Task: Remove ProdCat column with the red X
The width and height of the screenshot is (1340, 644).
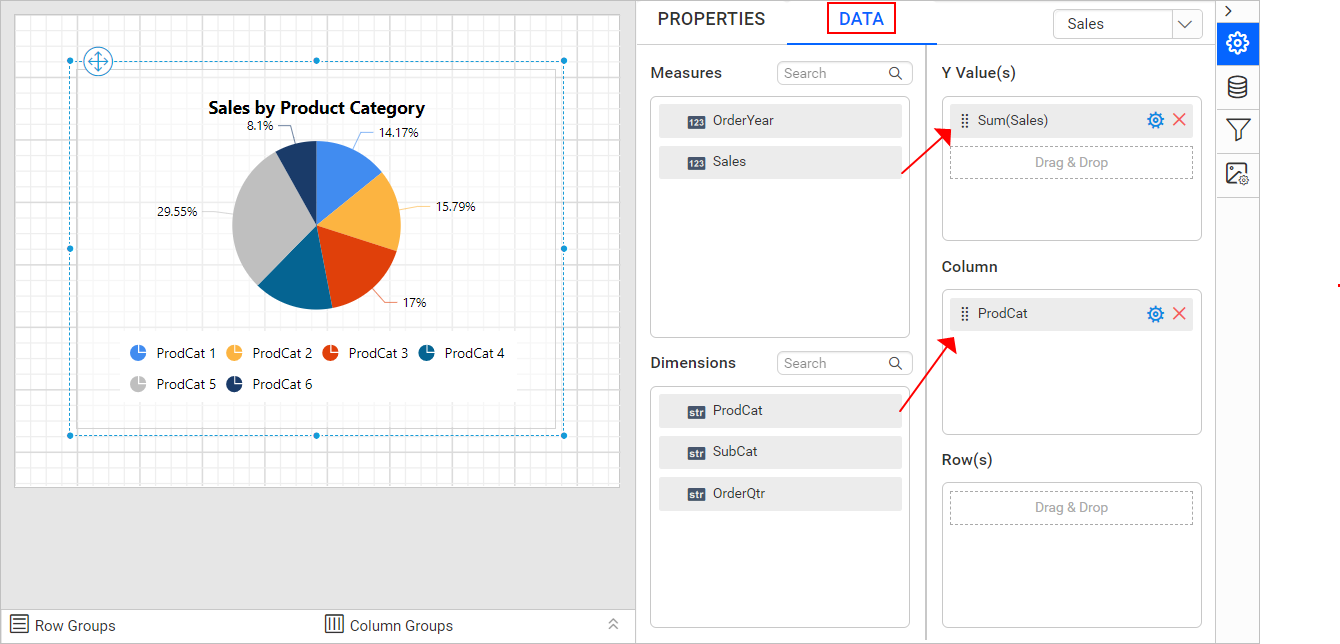Action: [x=1179, y=314]
